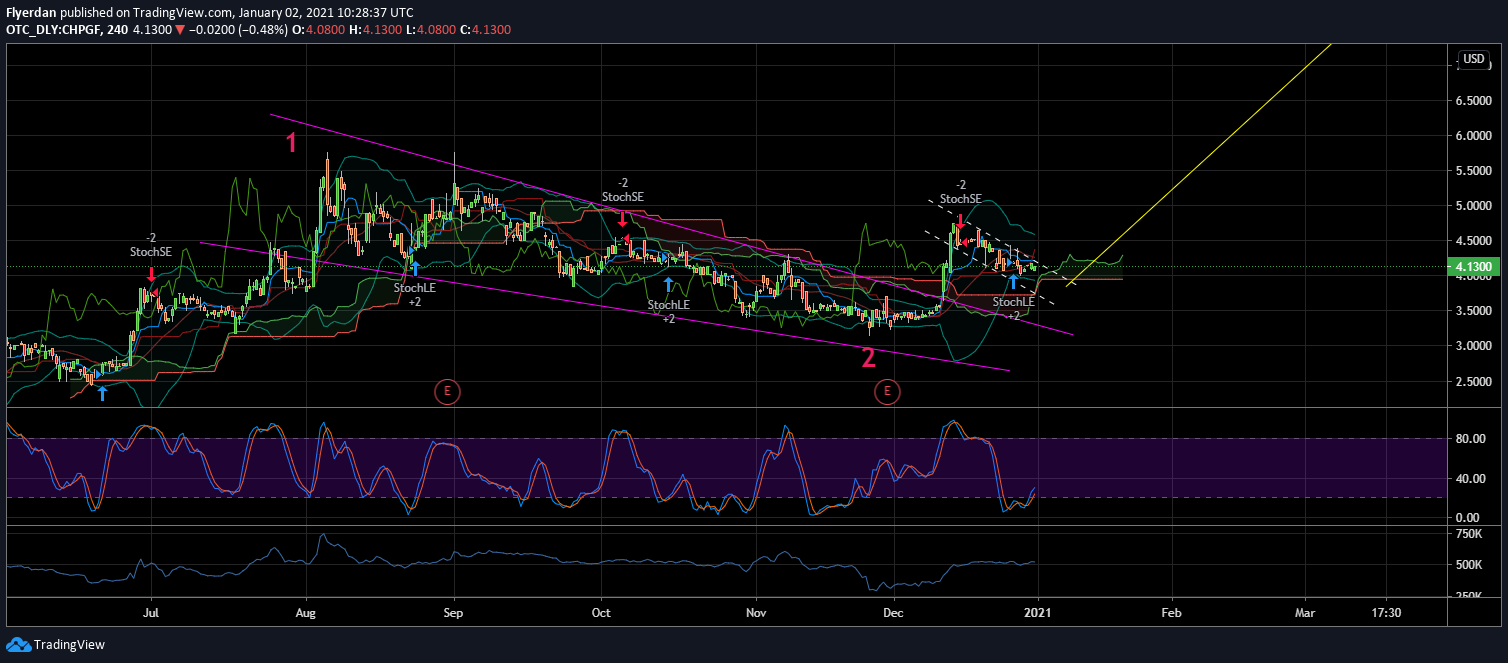Select the 'StochLE +2' label in August
1508x663 pixels.
point(414,294)
